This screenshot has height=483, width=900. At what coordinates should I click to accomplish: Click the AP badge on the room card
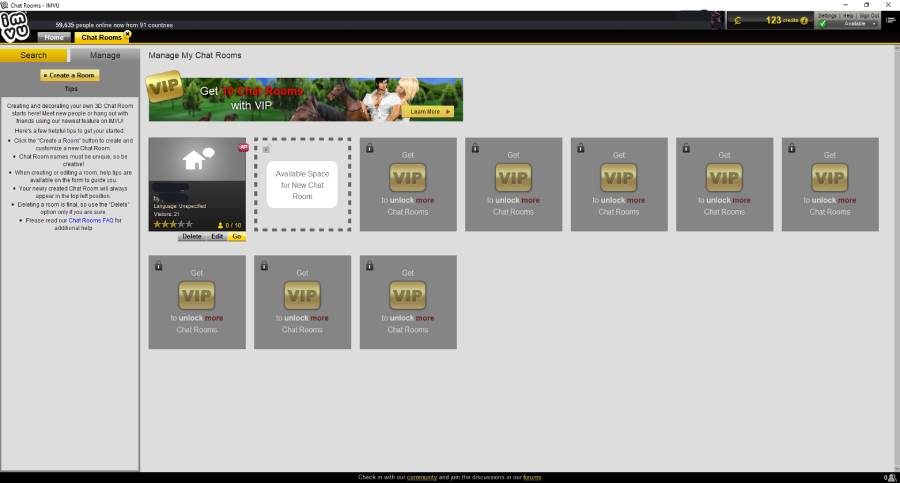(x=243, y=148)
